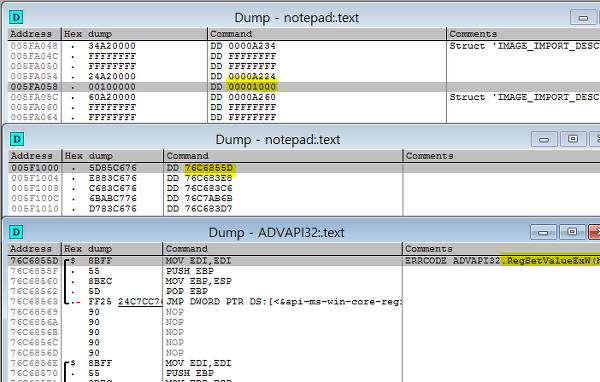600x382 pixels.
Task: Click the underlined 24C7CC76 hex operand
Action: point(140,302)
